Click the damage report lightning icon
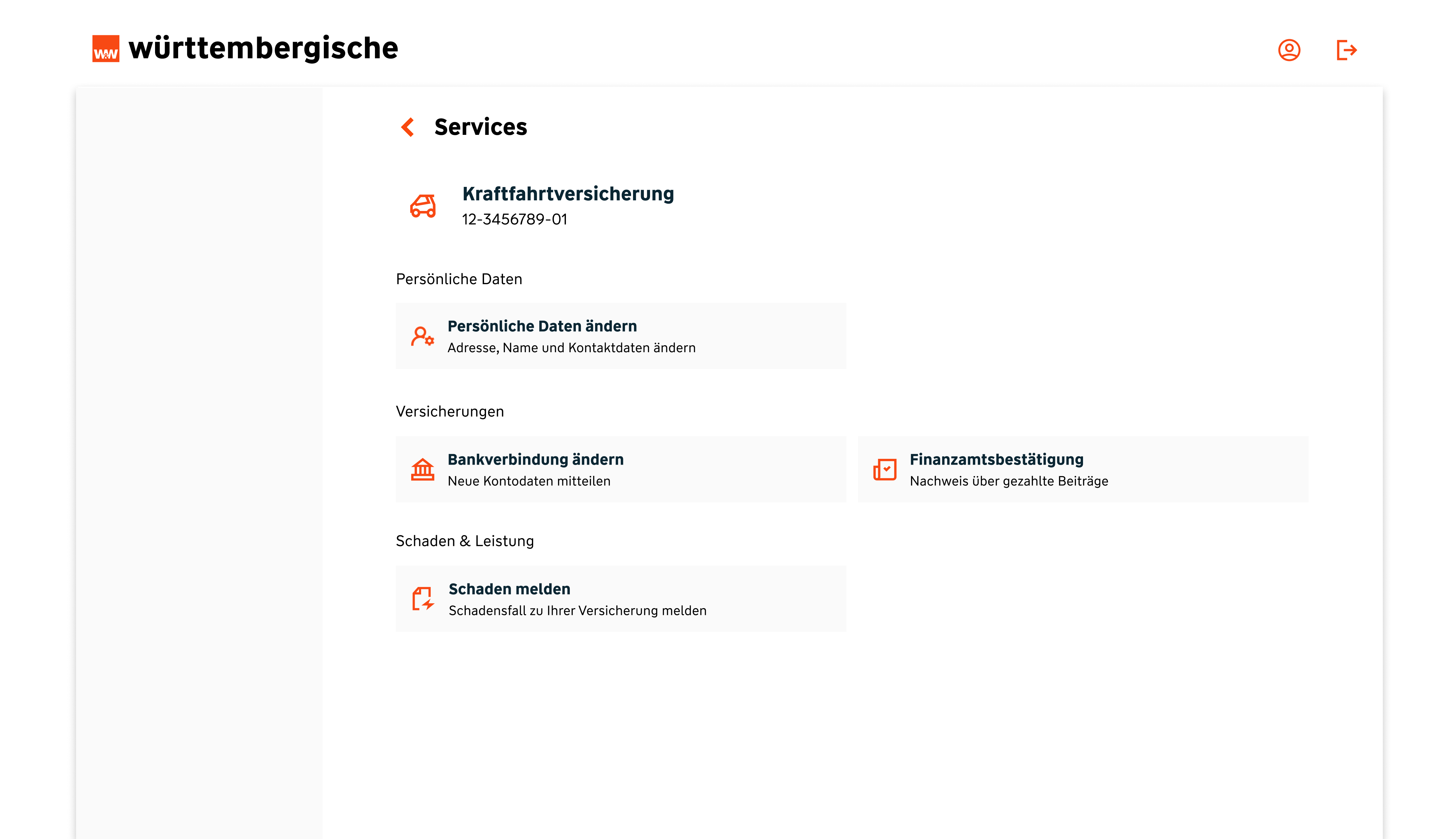Screen dimensions: 1456x839 423,599
